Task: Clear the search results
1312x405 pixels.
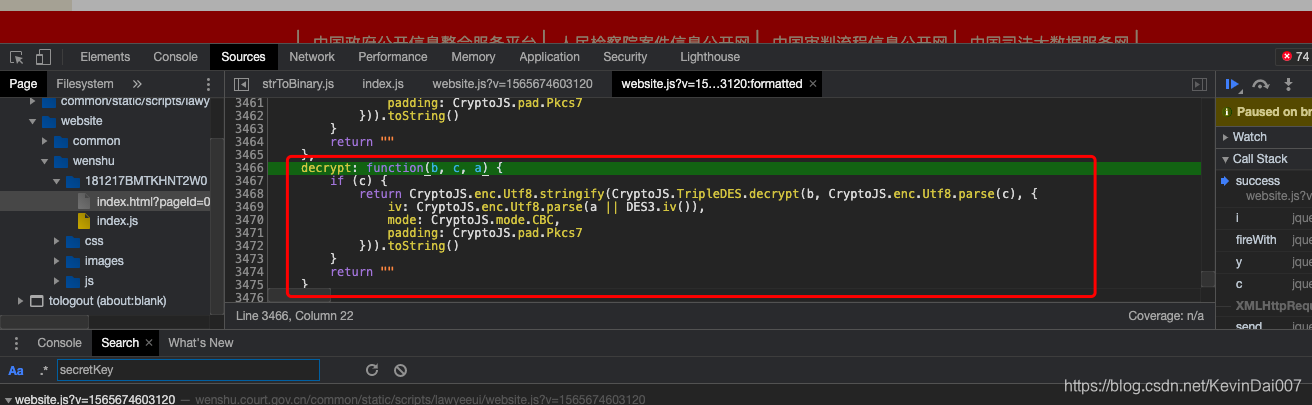Action: tap(400, 371)
